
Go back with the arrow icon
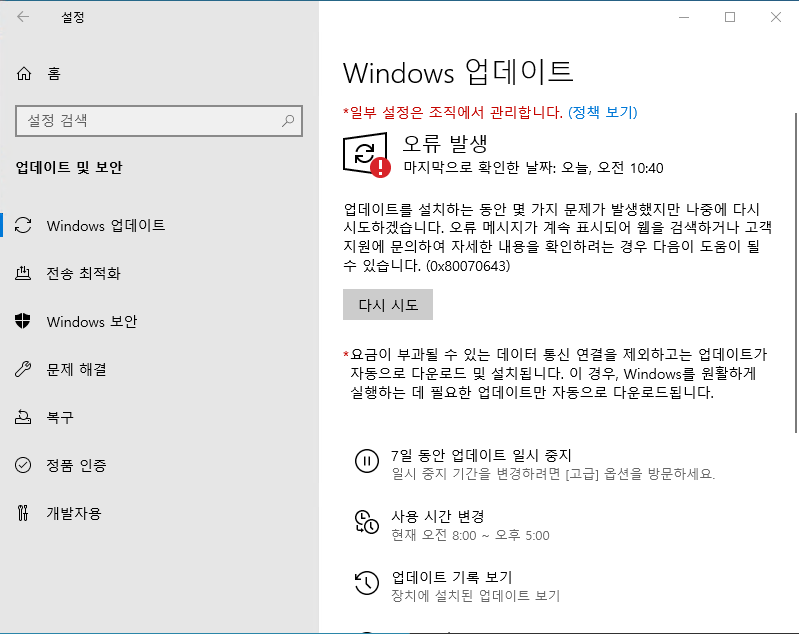pos(23,17)
